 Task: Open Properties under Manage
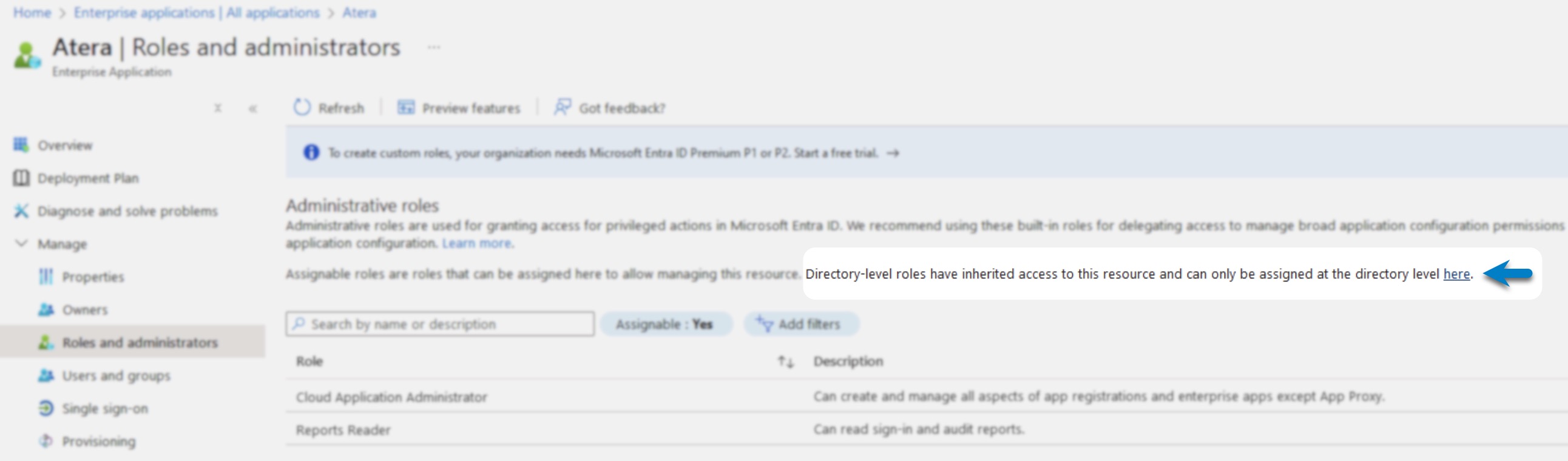tap(93, 277)
